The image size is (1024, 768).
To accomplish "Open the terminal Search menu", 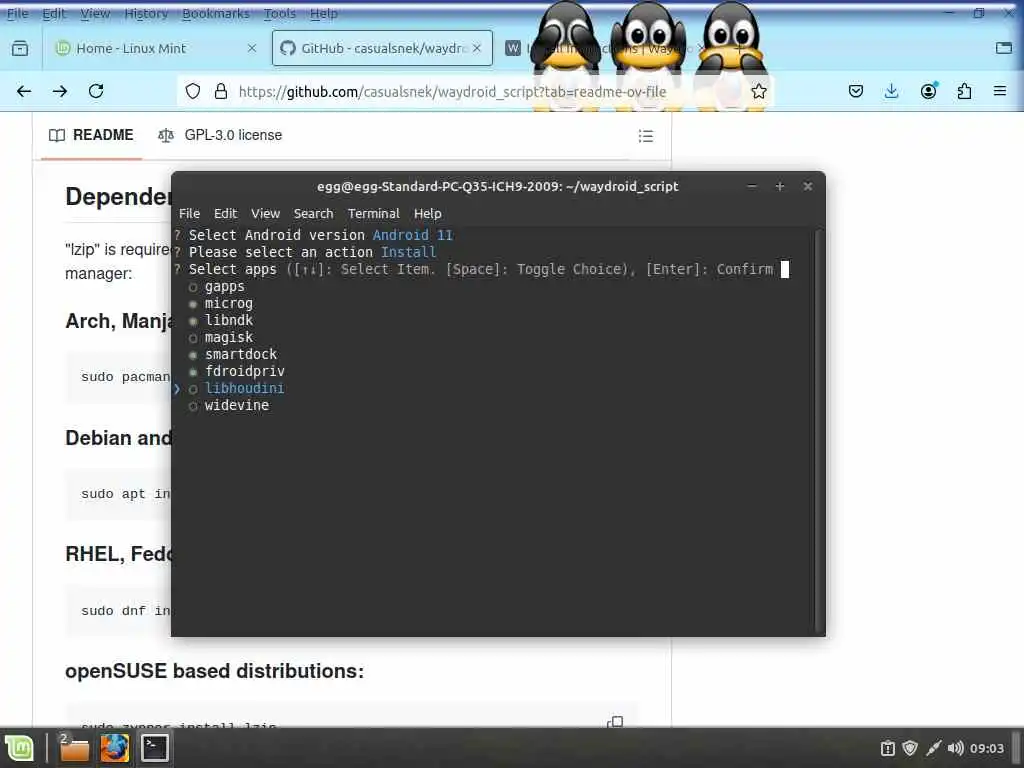I will (313, 214).
